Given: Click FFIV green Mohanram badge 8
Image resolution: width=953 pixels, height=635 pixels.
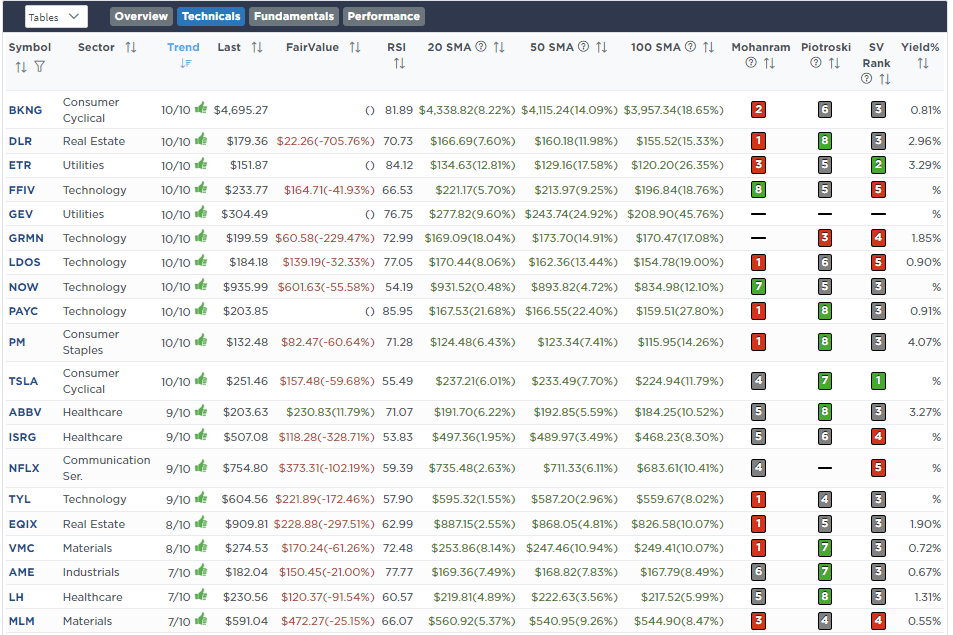Looking at the screenshot, I should tap(758, 190).
